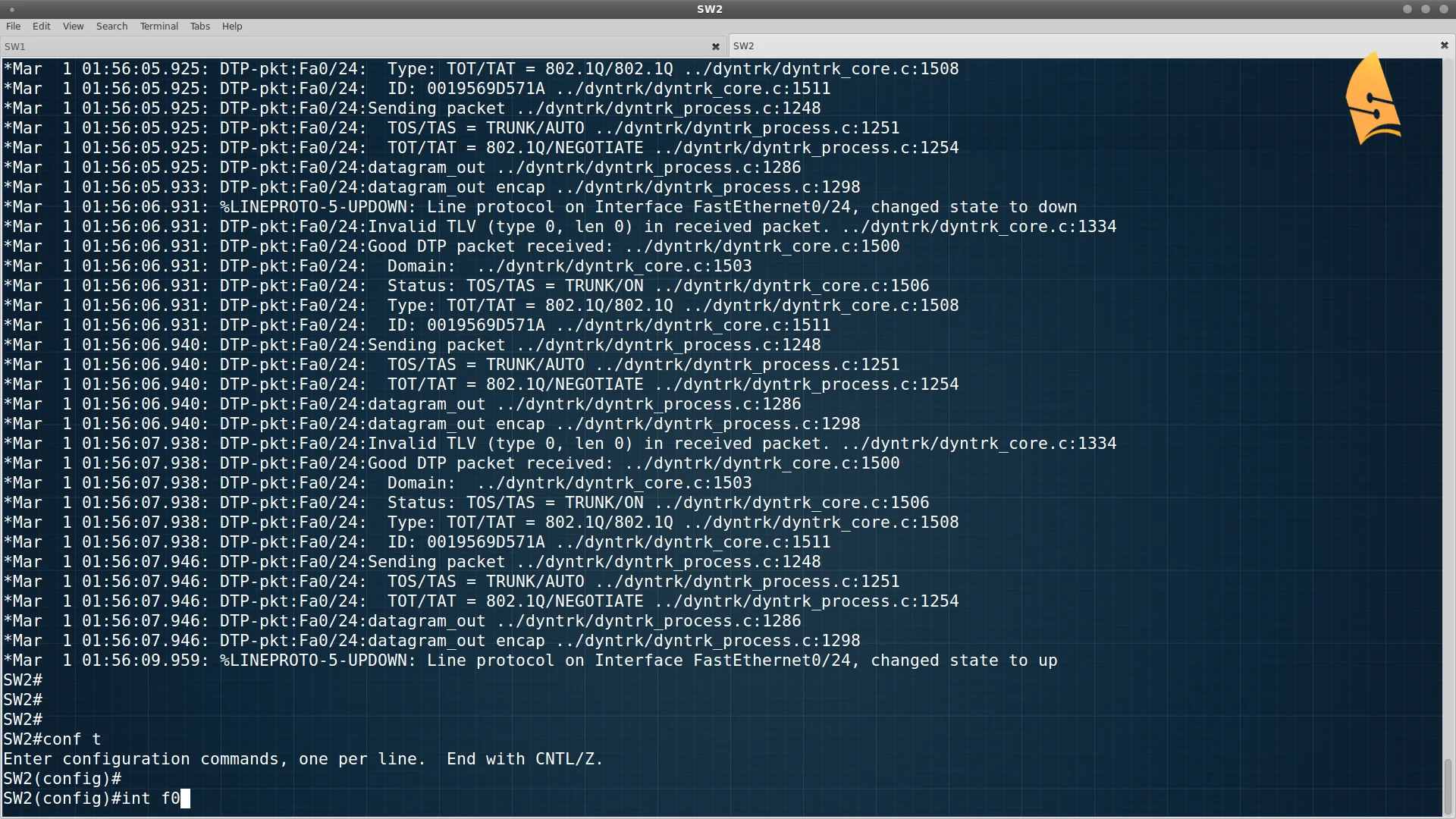The width and height of the screenshot is (1456, 819).
Task: Open the Help menu
Action: pyautogui.click(x=232, y=26)
